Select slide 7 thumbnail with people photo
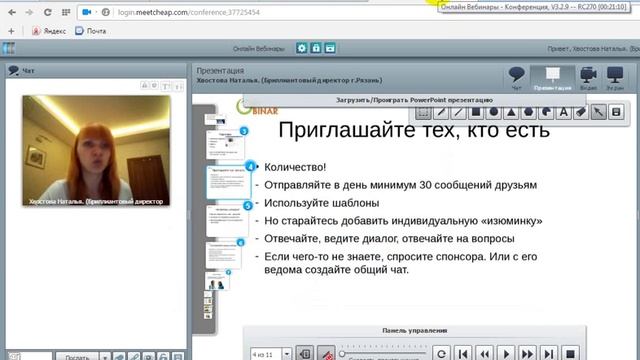 [x=217, y=281]
